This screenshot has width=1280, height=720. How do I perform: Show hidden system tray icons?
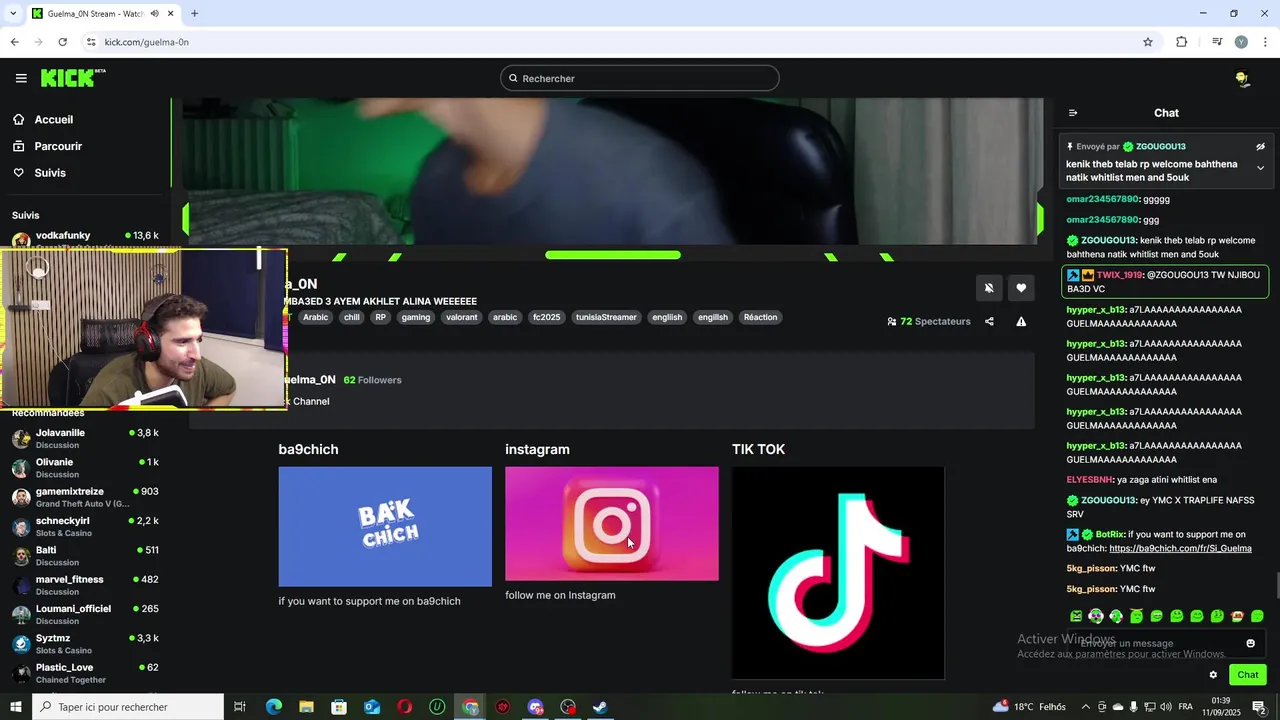(1085, 707)
